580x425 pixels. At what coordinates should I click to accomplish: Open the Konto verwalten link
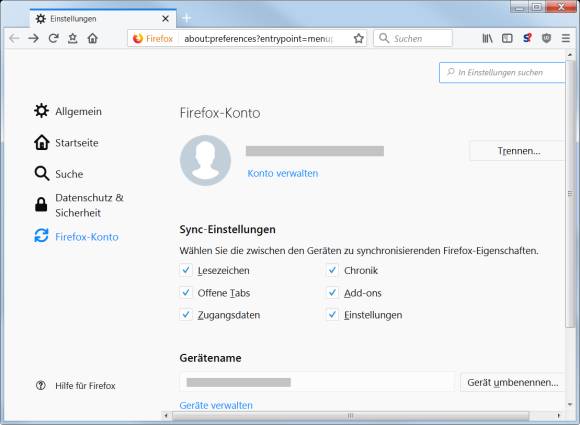coord(283,173)
